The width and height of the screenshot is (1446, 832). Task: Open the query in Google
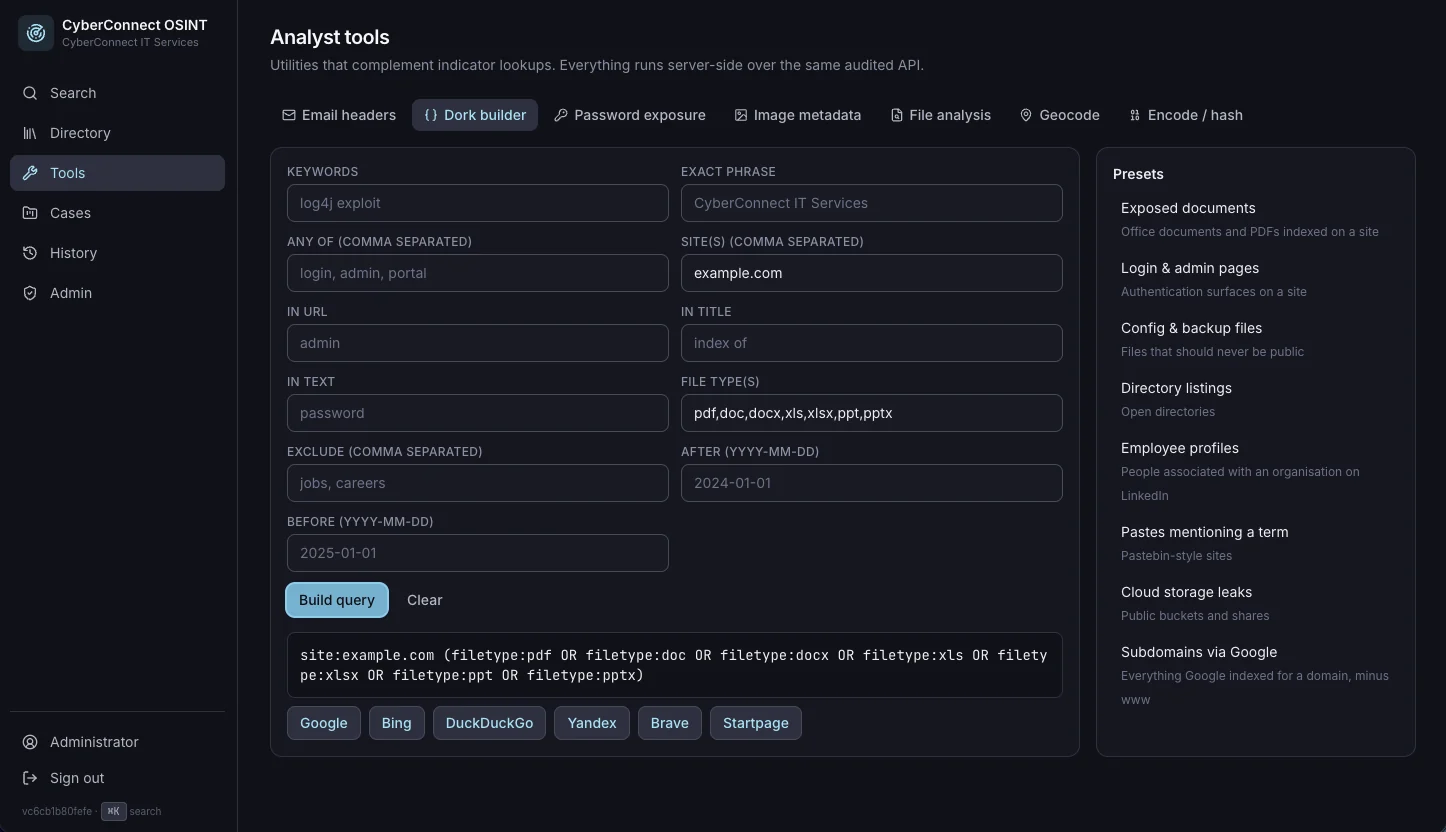point(324,723)
